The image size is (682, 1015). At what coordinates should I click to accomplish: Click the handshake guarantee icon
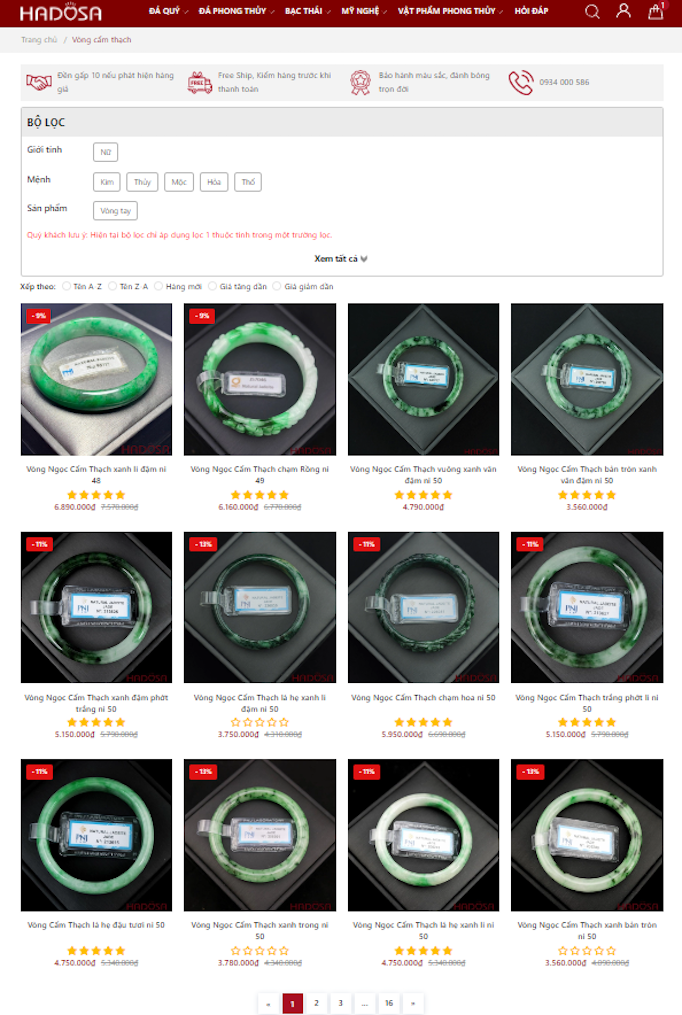pyautogui.click(x=39, y=82)
